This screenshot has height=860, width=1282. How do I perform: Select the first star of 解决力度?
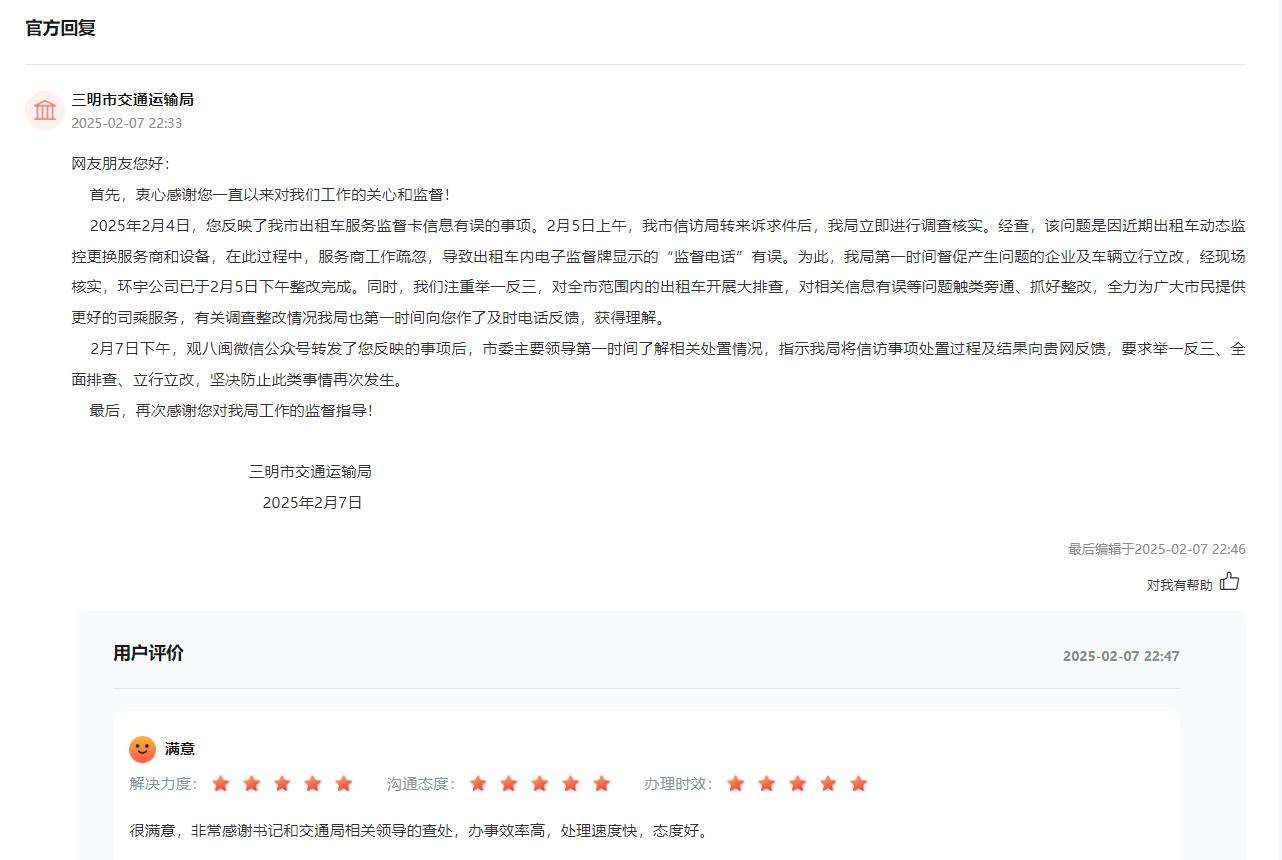[221, 783]
